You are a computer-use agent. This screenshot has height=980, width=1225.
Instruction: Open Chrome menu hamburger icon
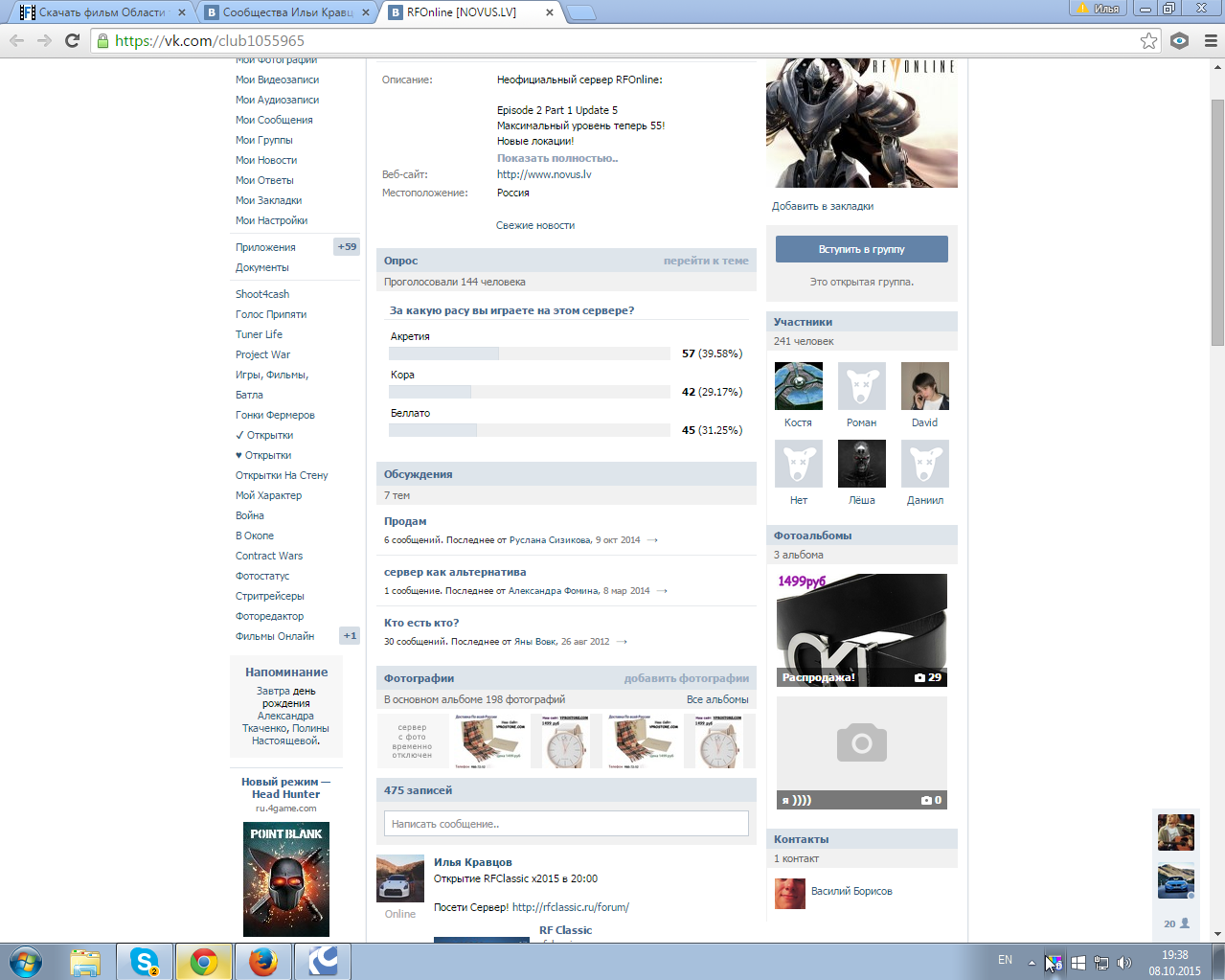click(x=1211, y=40)
